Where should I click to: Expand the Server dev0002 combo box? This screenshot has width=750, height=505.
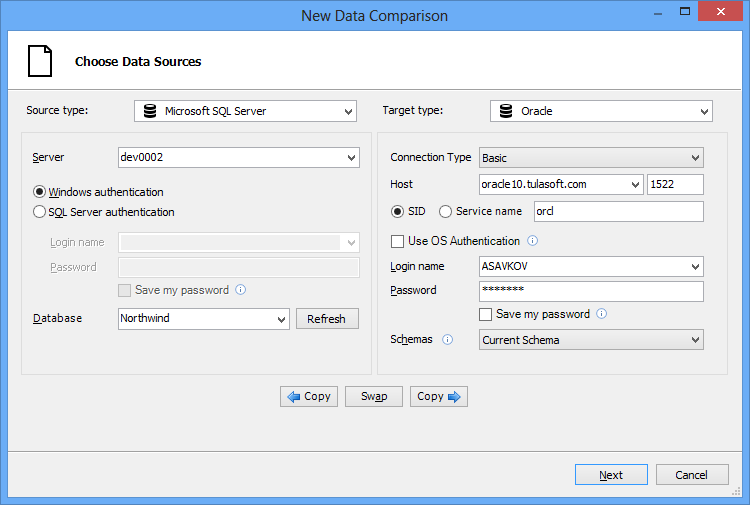click(239, 157)
